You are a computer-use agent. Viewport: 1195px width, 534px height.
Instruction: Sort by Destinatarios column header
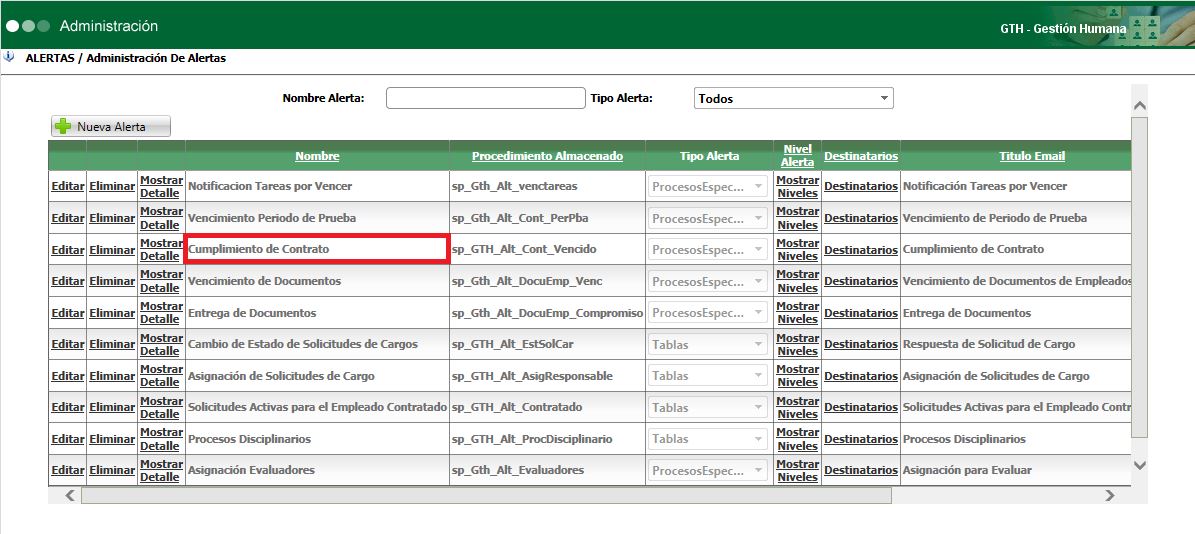pyautogui.click(x=861, y=156)
